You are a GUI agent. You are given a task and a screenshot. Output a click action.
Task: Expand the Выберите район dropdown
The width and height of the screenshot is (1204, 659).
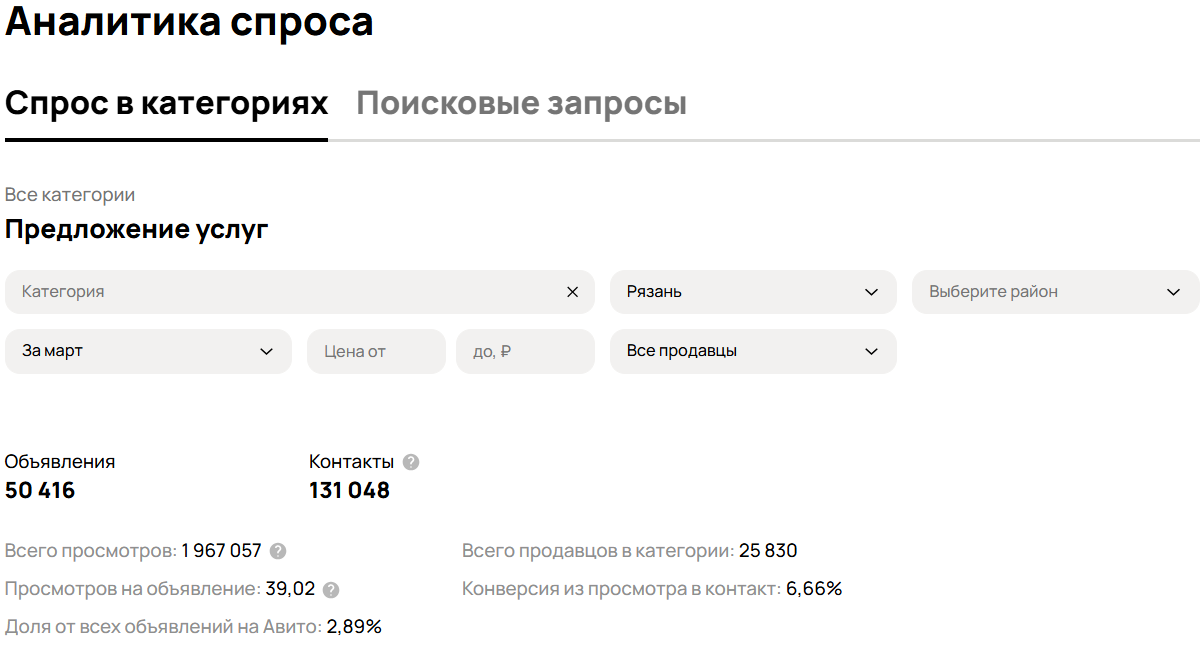point(1055,292)
